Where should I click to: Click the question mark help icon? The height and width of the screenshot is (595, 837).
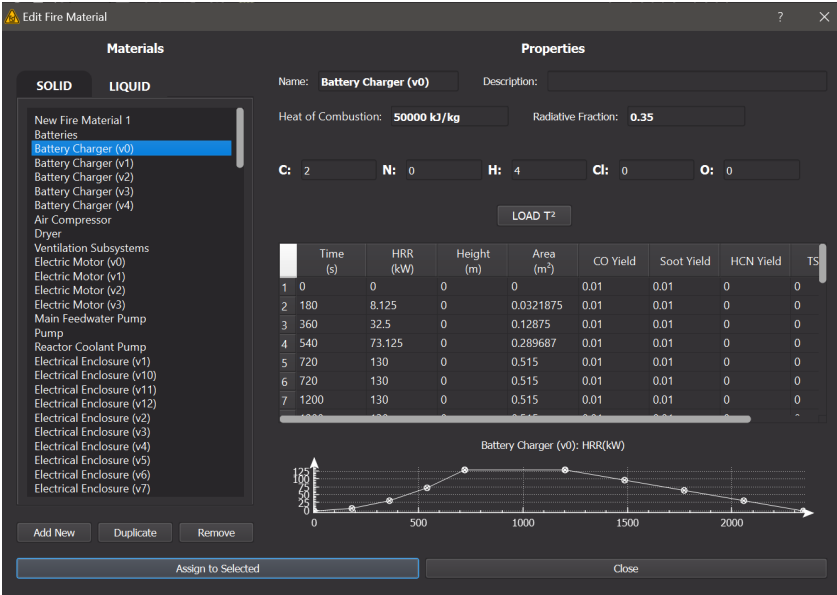[x=780, y=17]
